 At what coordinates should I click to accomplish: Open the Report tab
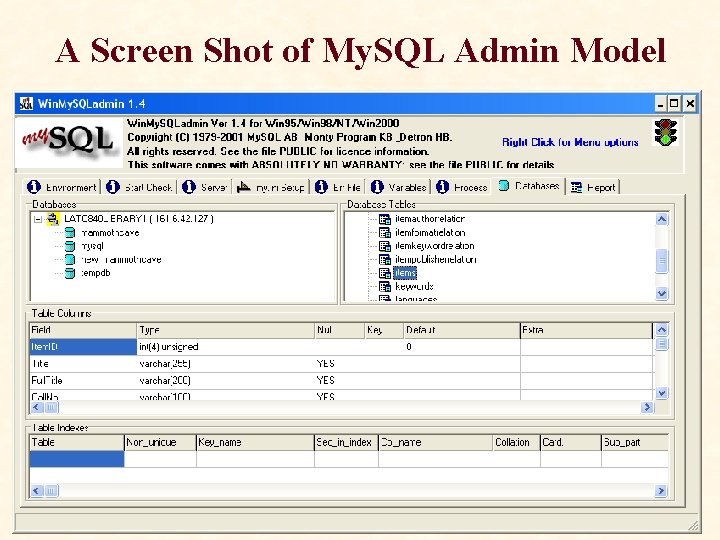tap(594, 187)
